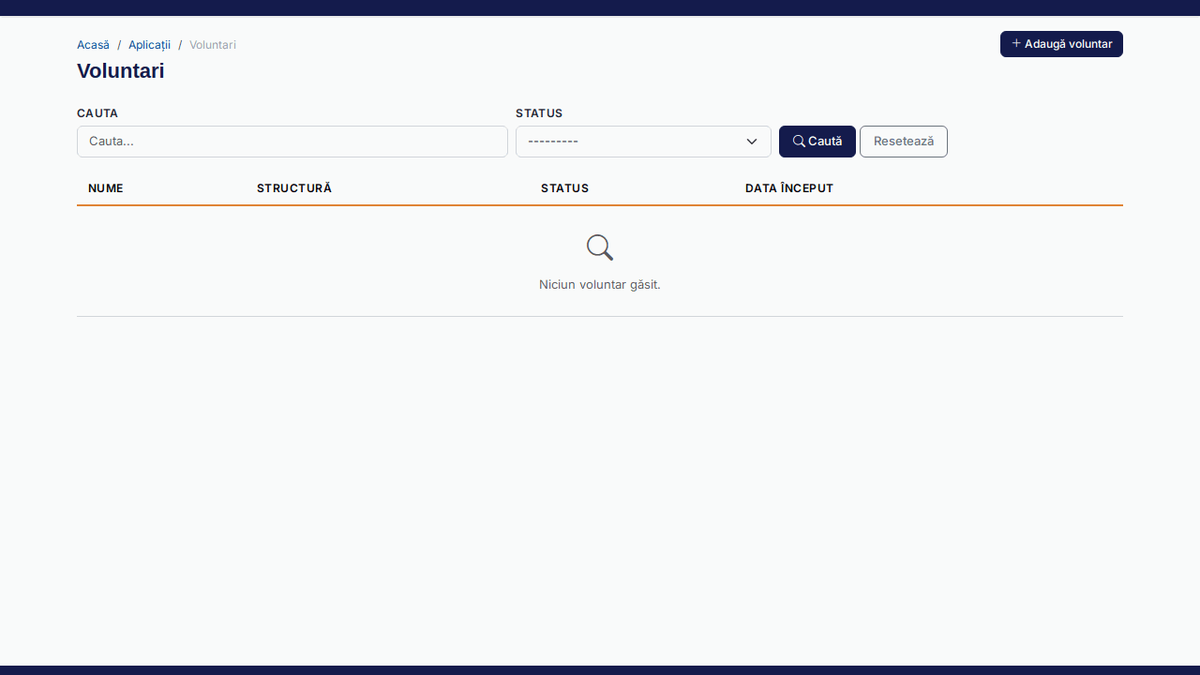Image resolution: width=1200 pixels, height=675 pixels.
Task: Click the Nume column header
Action: point(106,188)
